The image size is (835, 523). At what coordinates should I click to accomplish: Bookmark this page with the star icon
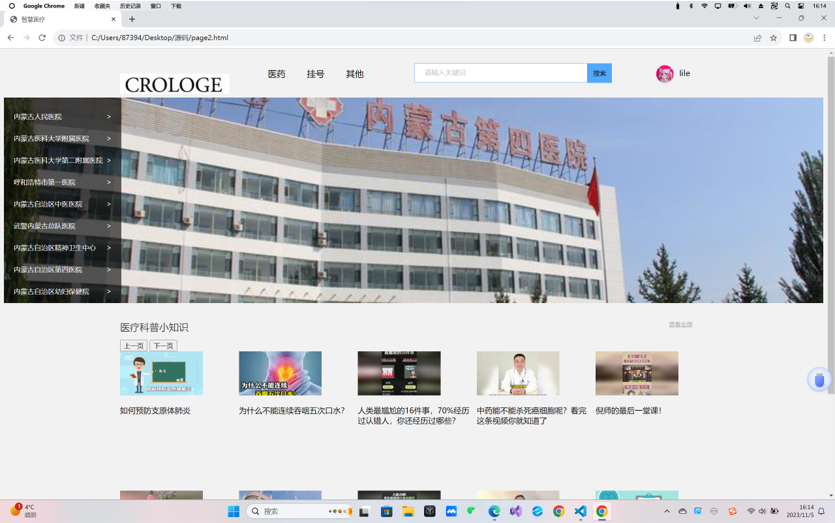tap(773, 38)
